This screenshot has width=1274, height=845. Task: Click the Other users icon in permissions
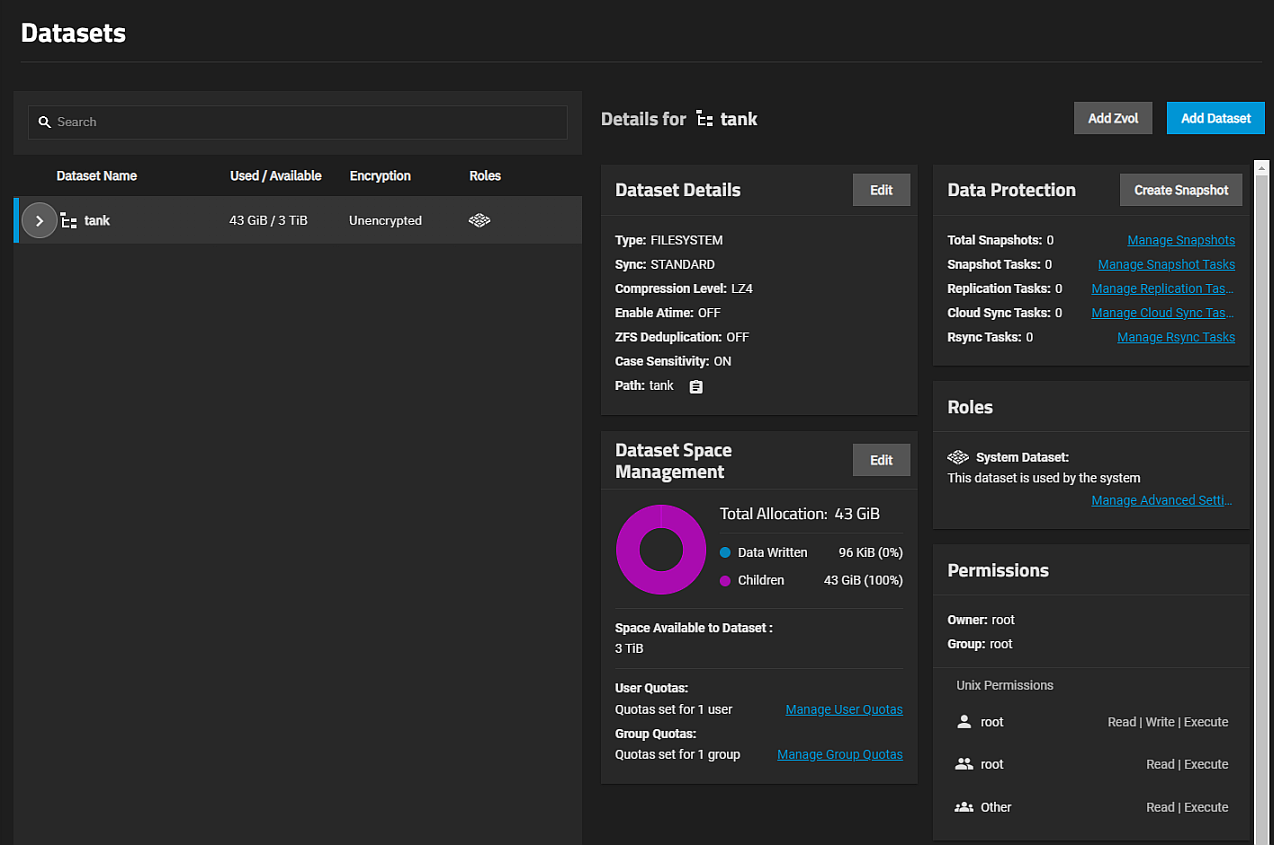[x=964, y=807]
